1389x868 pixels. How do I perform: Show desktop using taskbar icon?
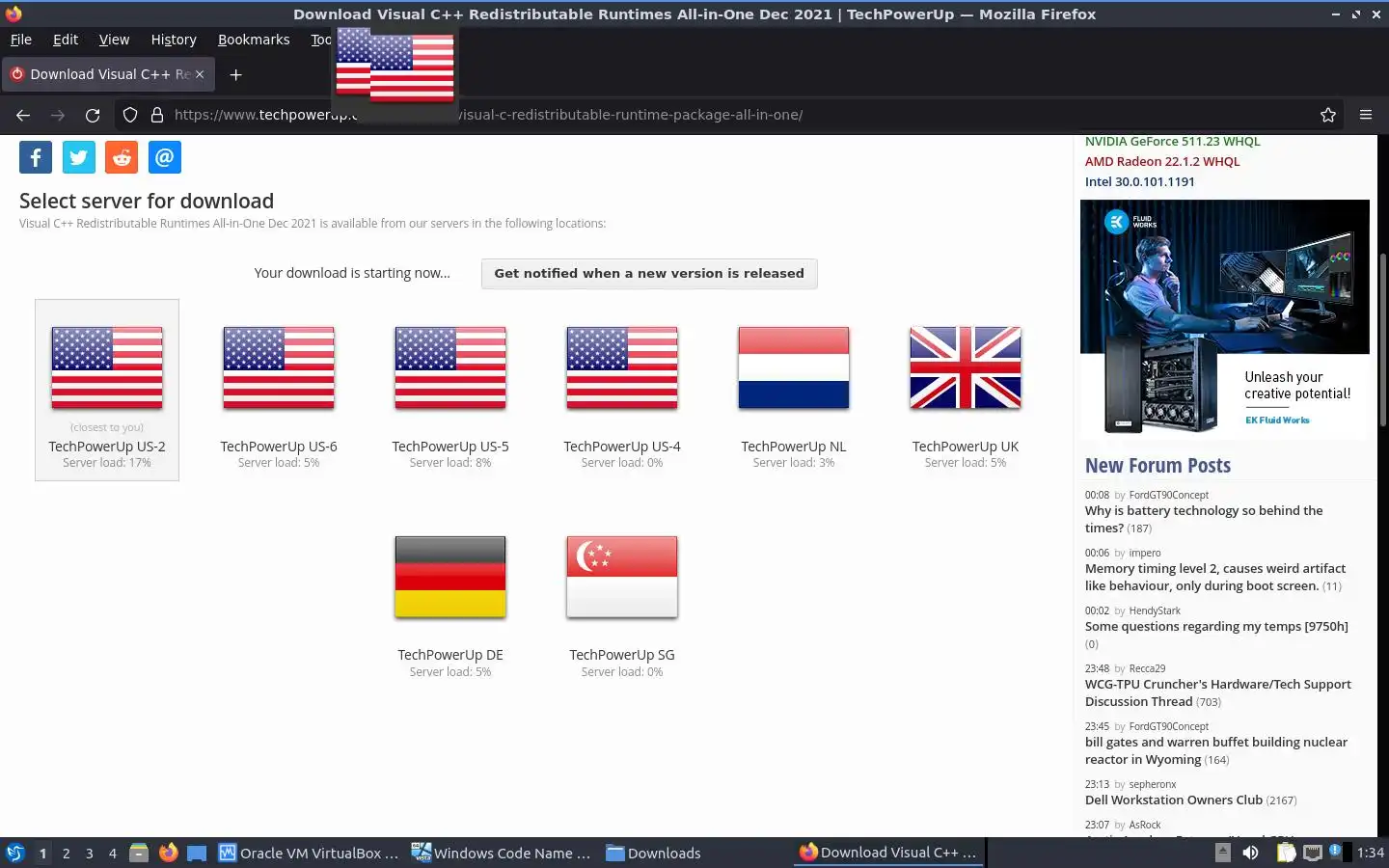(197, 853)
